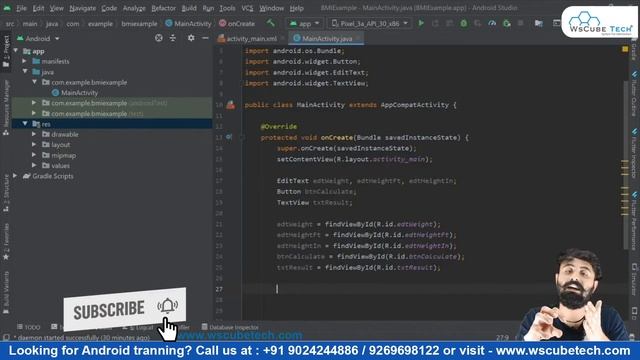Image resolution: width=640 pixels, height=360 pixels.
Task: Open the Navigate menu
Action: click(x=82, y=8)
